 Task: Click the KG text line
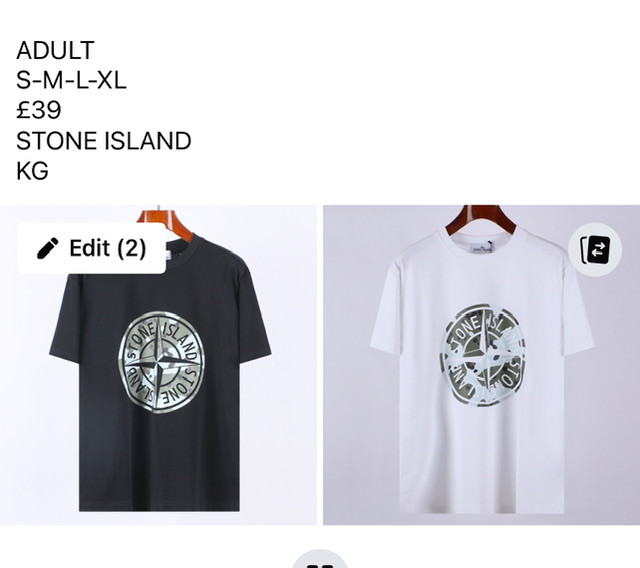click(32, 171)
